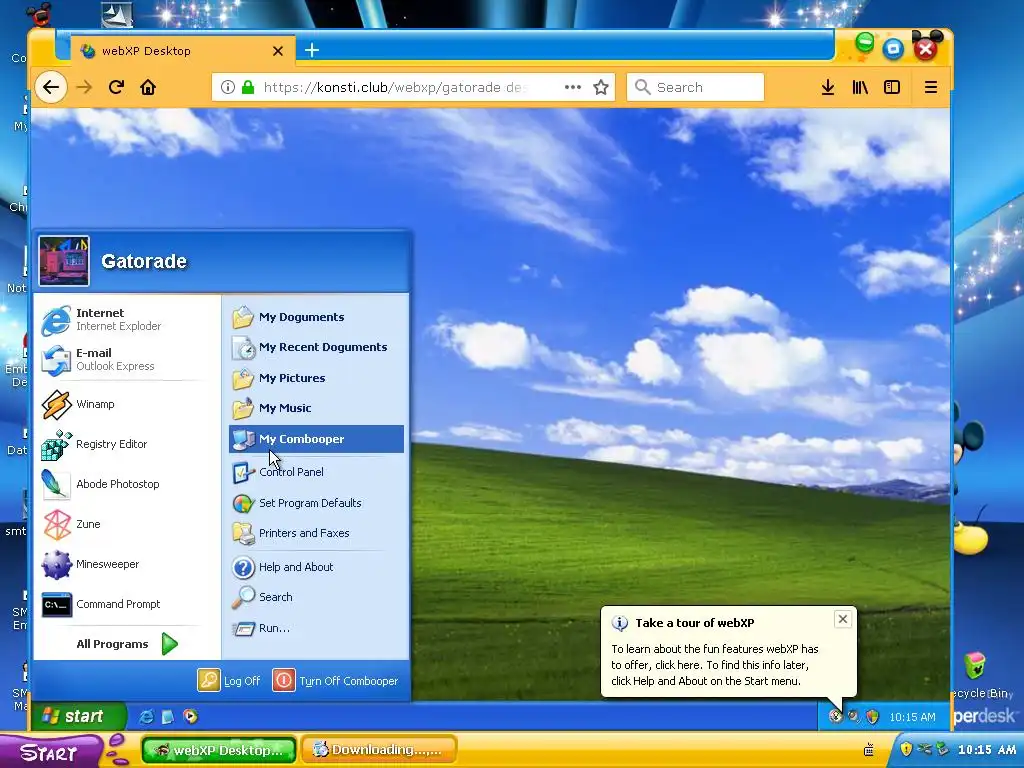
Task: Reload the current page
Action: pyautogui.click(x=116, y=88)
